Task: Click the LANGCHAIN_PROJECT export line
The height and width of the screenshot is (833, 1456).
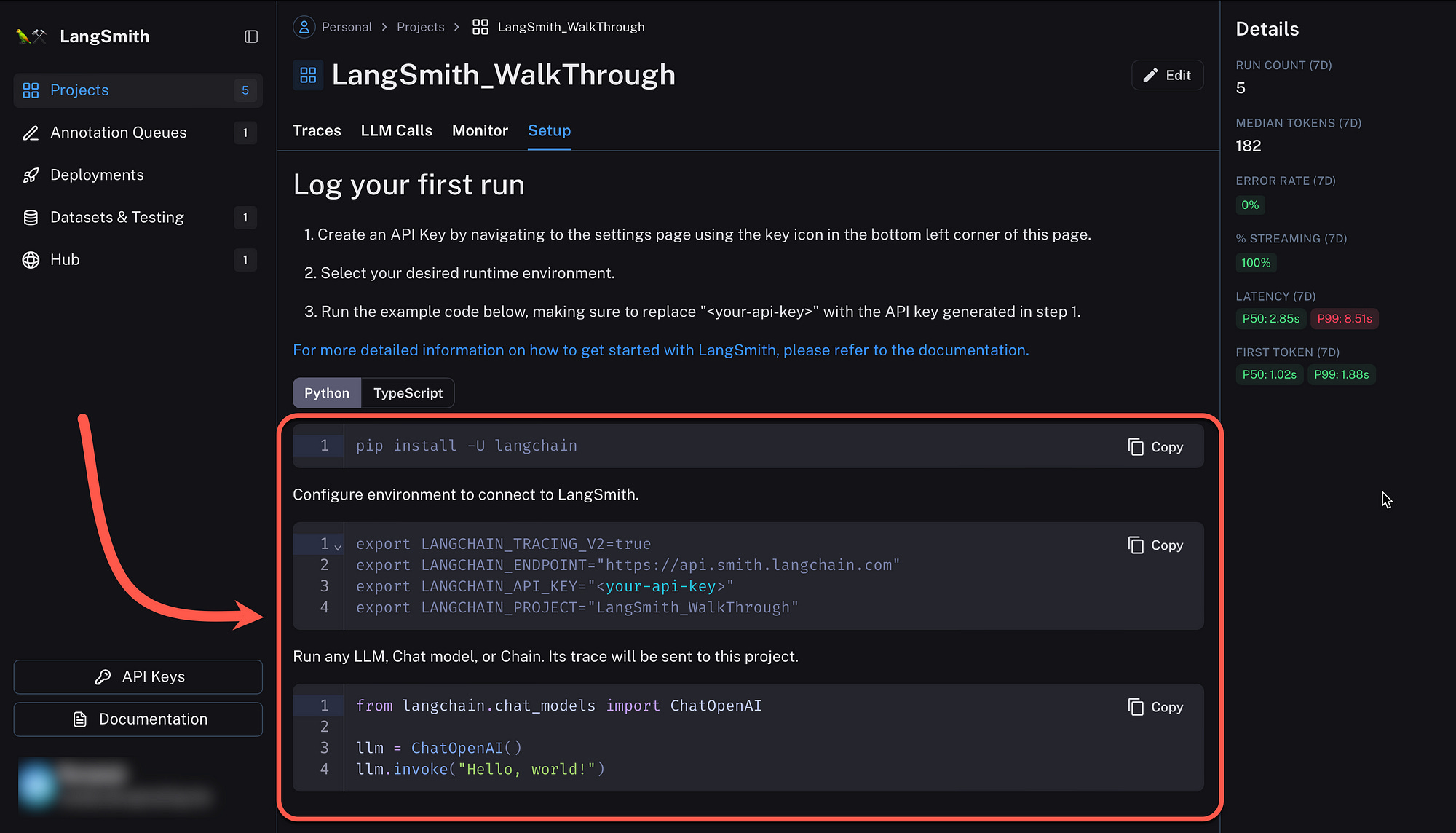Action: (577, 607)
